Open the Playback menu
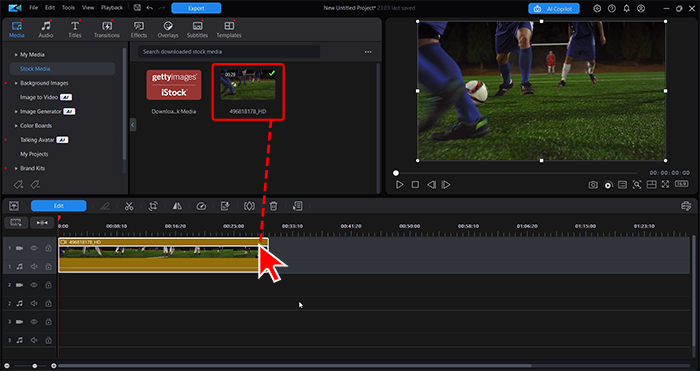 (112, 8)
